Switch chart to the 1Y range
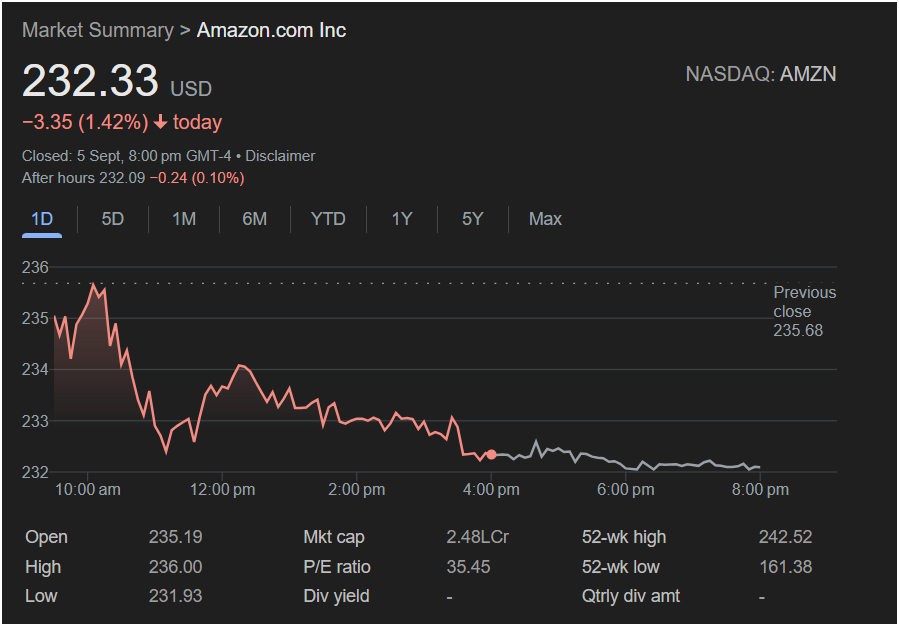This screenshot has width=899, height=626. pos(401,219)
